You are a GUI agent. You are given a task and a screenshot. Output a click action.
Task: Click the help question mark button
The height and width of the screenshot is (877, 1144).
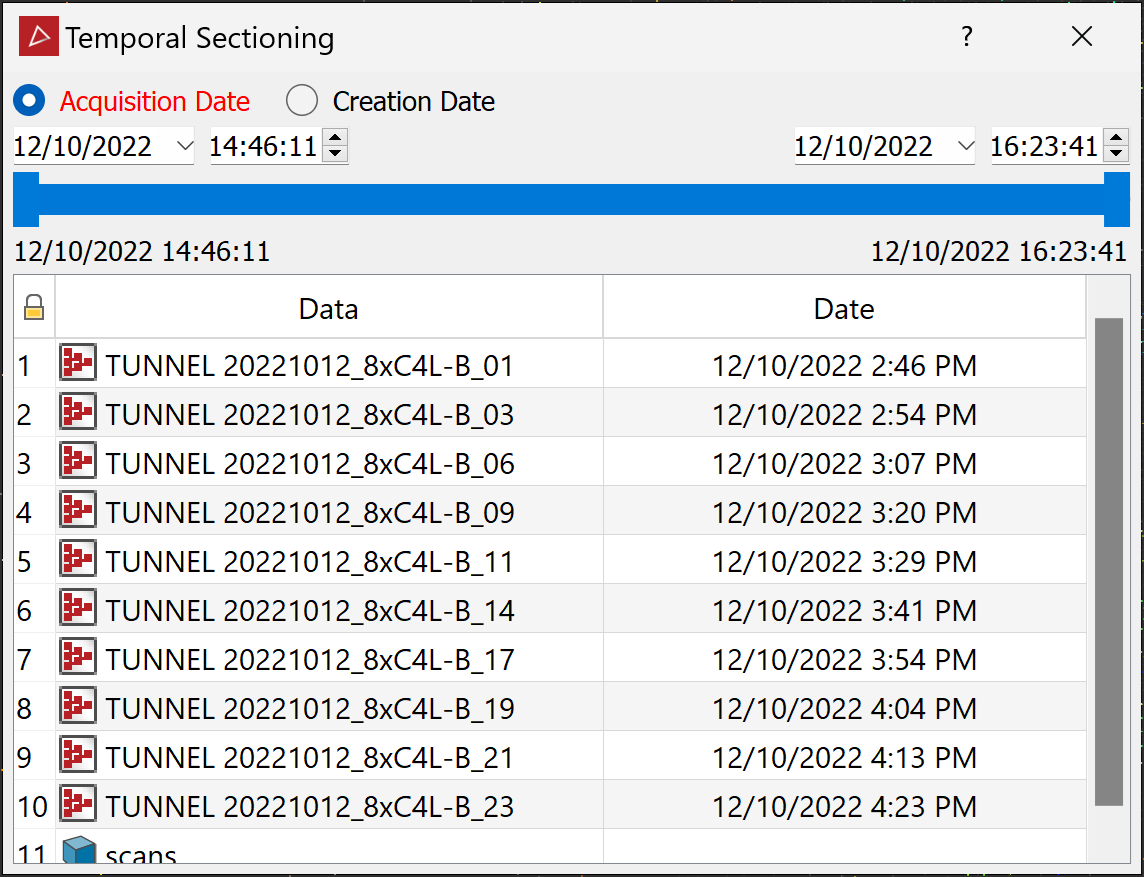pyautogui.click(x=966, y=38)
